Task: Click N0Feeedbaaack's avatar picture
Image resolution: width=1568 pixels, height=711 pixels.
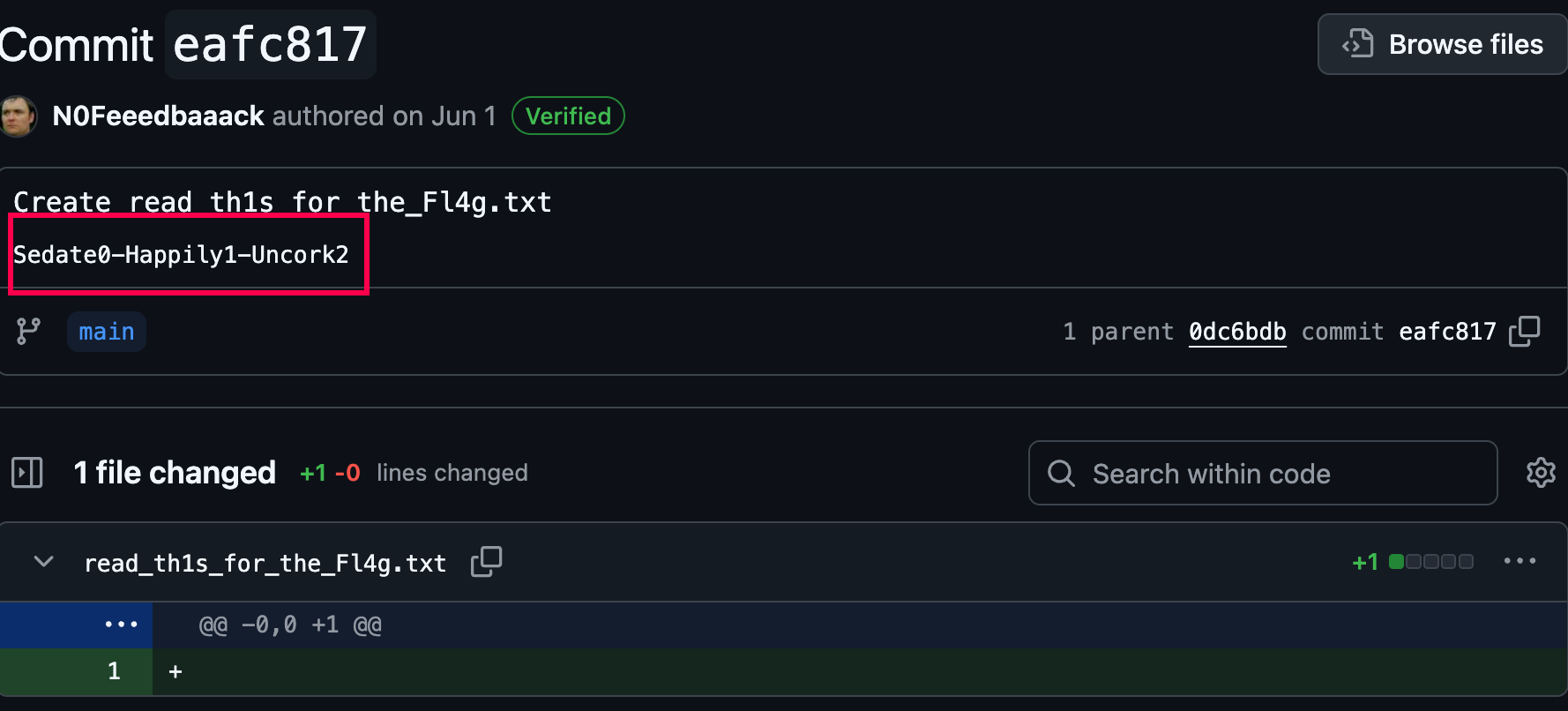Action: [17, 116]
